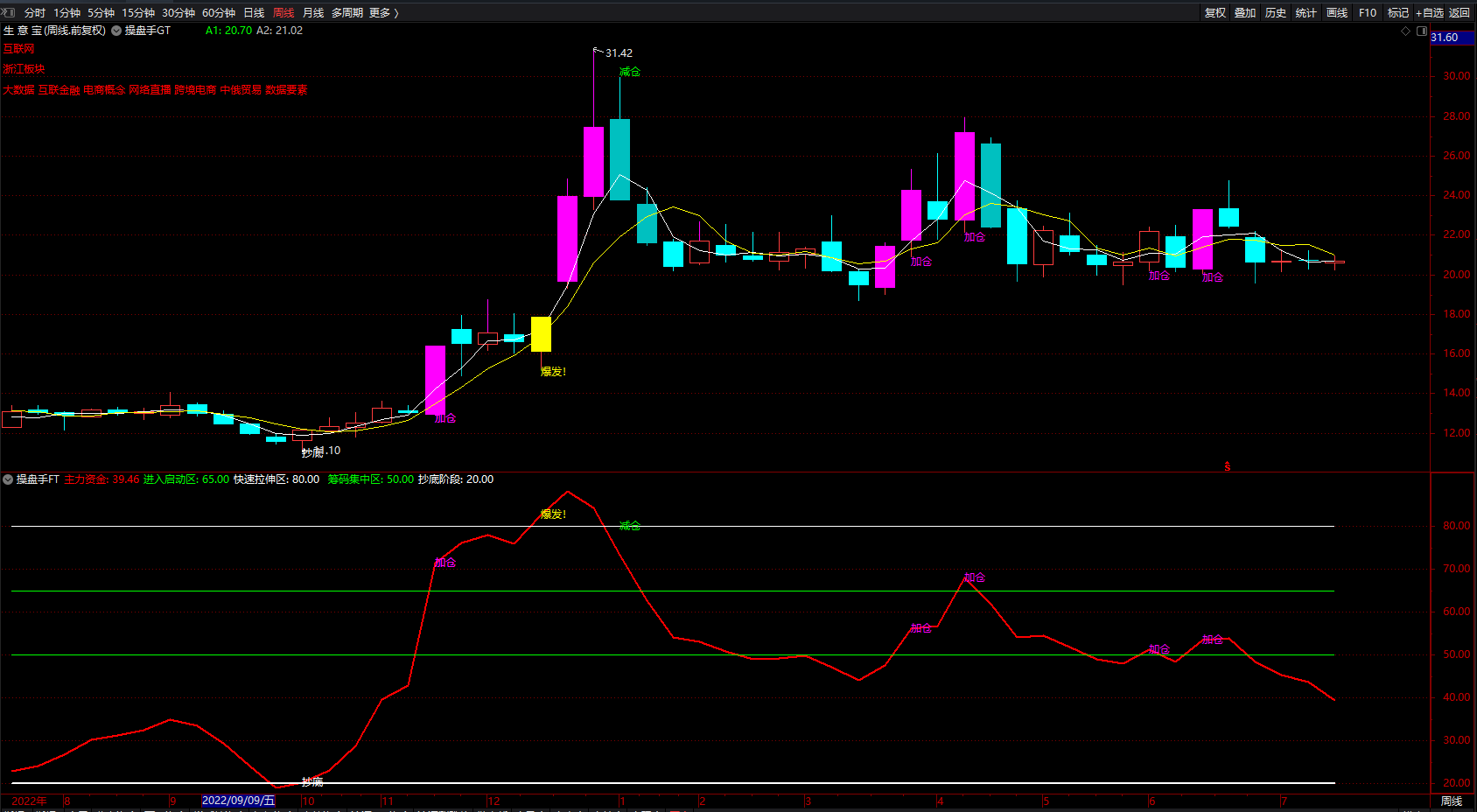Click the 操盘手GT indicator name
Viewport: 1477px width, 812px height.
[x=148, y=31]
